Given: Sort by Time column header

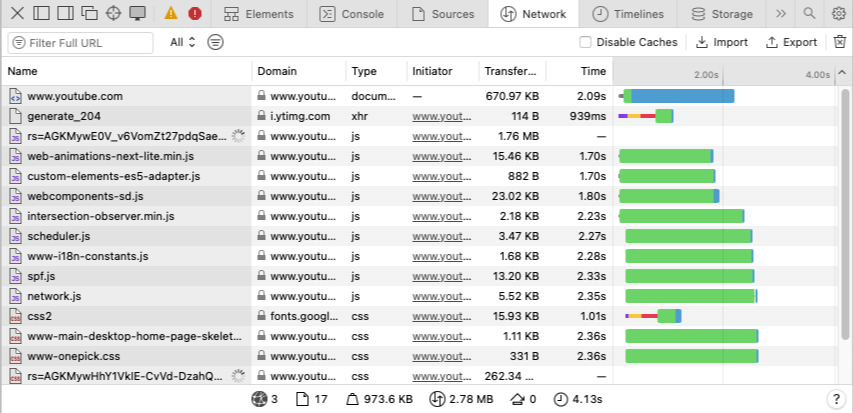Looking at the screenshot, I should click(579, 71).
